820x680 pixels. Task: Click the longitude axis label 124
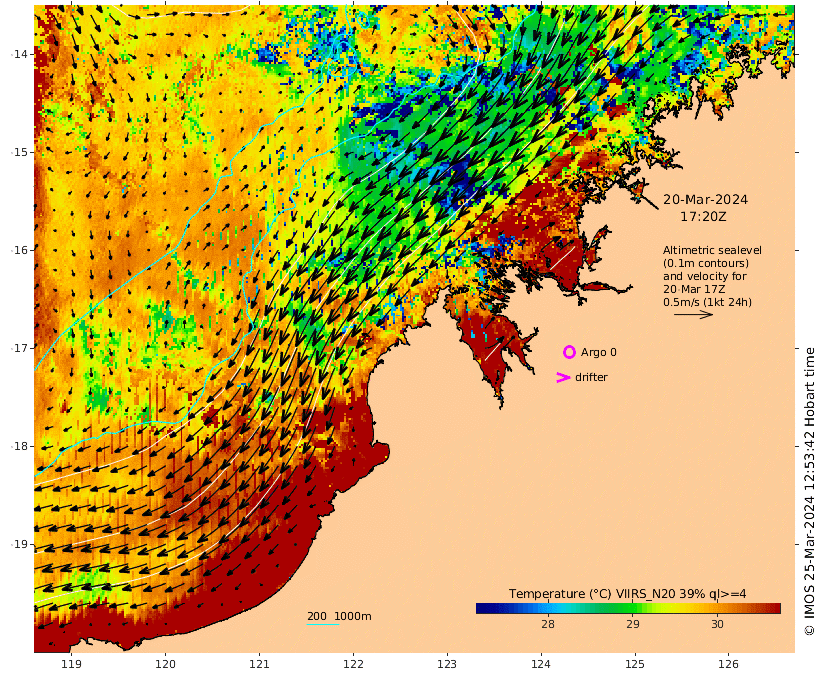(541, 664)
